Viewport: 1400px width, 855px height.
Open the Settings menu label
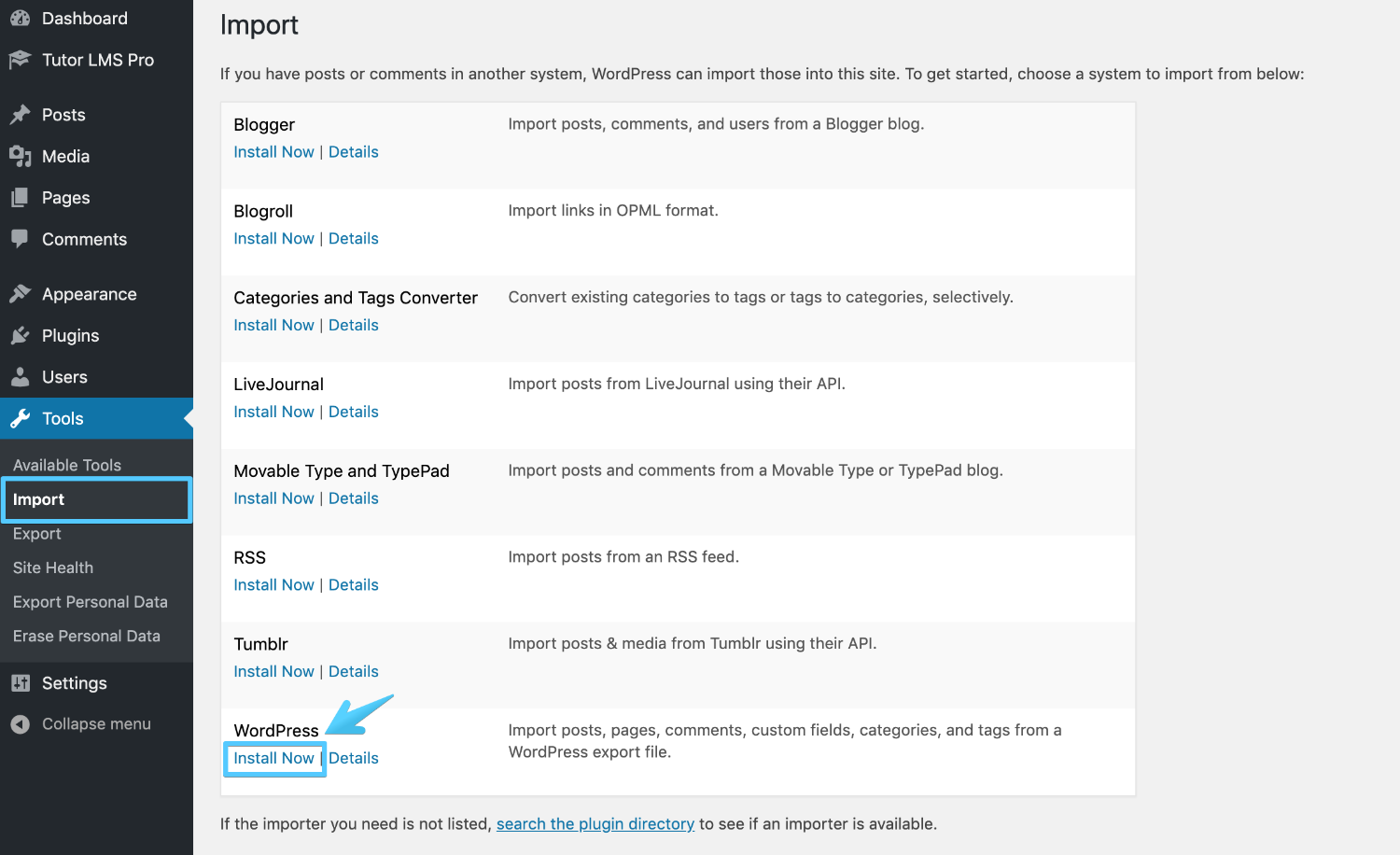coord(74,683)
